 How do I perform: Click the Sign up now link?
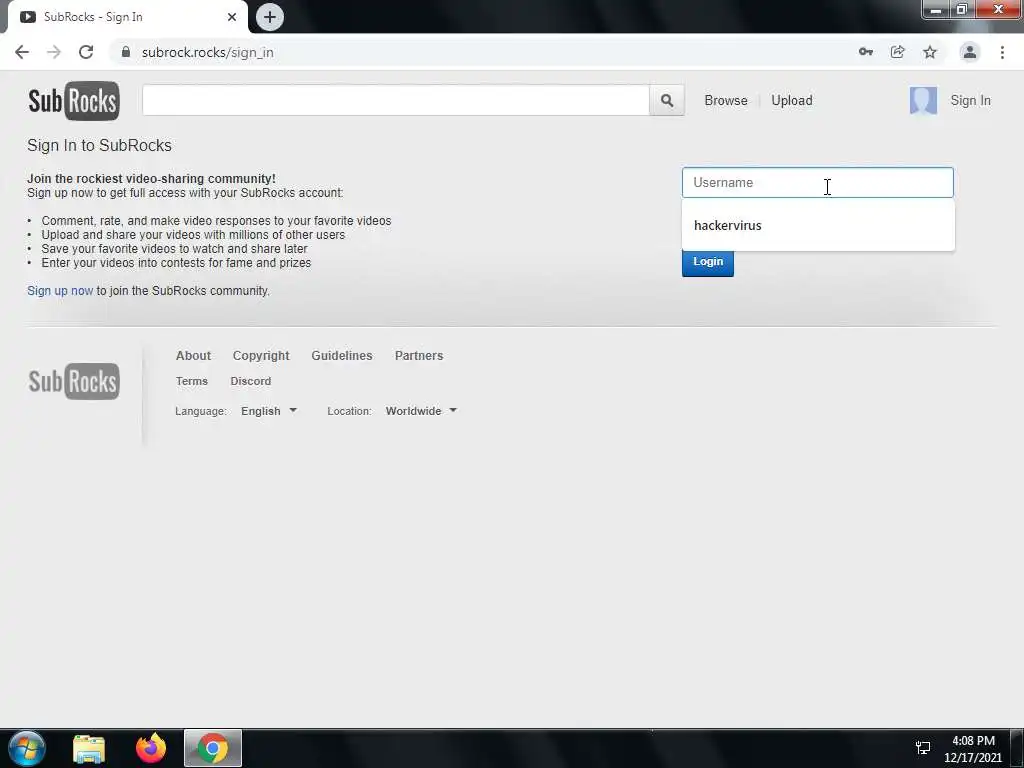point(60,291)
